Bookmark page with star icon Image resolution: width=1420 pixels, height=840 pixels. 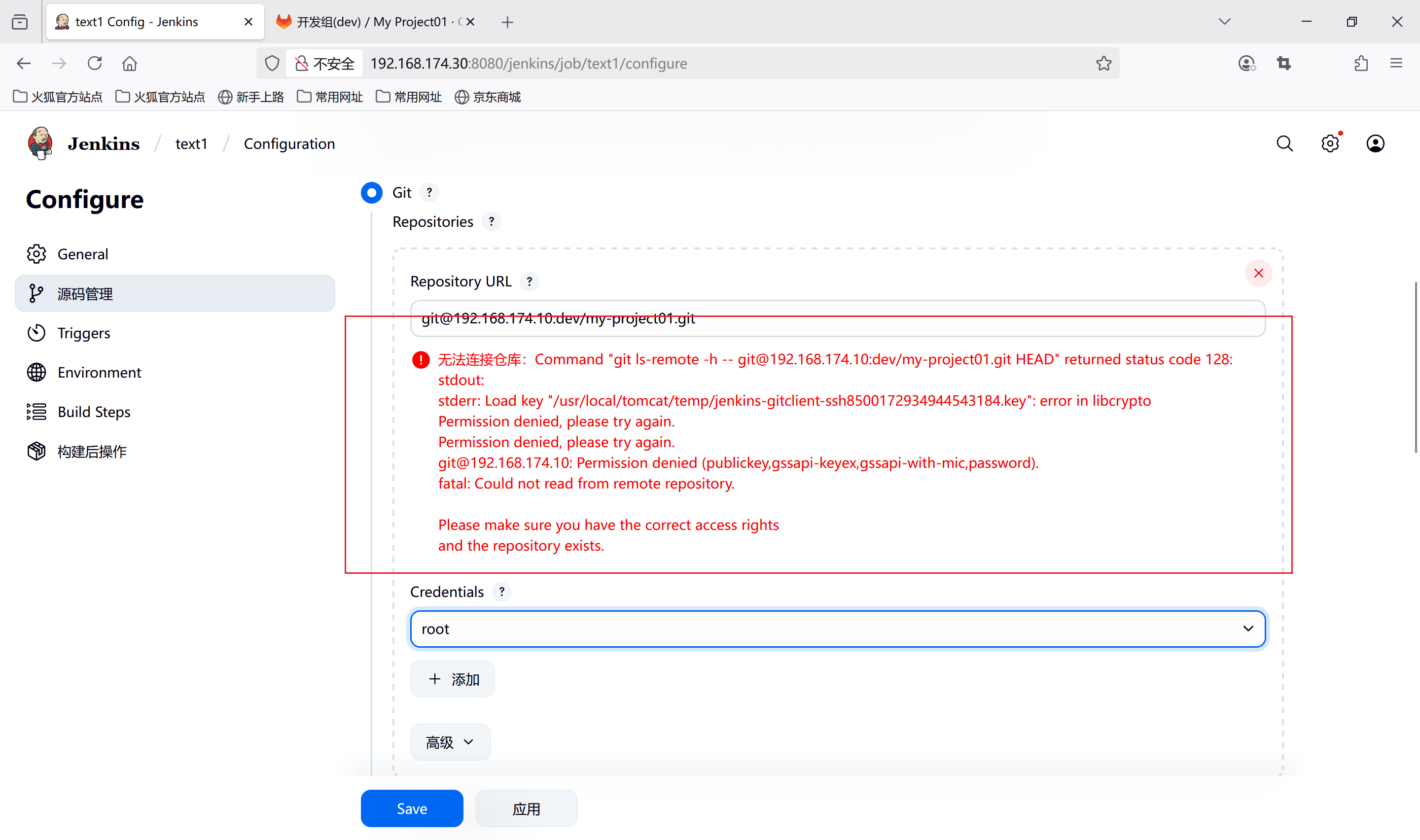1103,64
